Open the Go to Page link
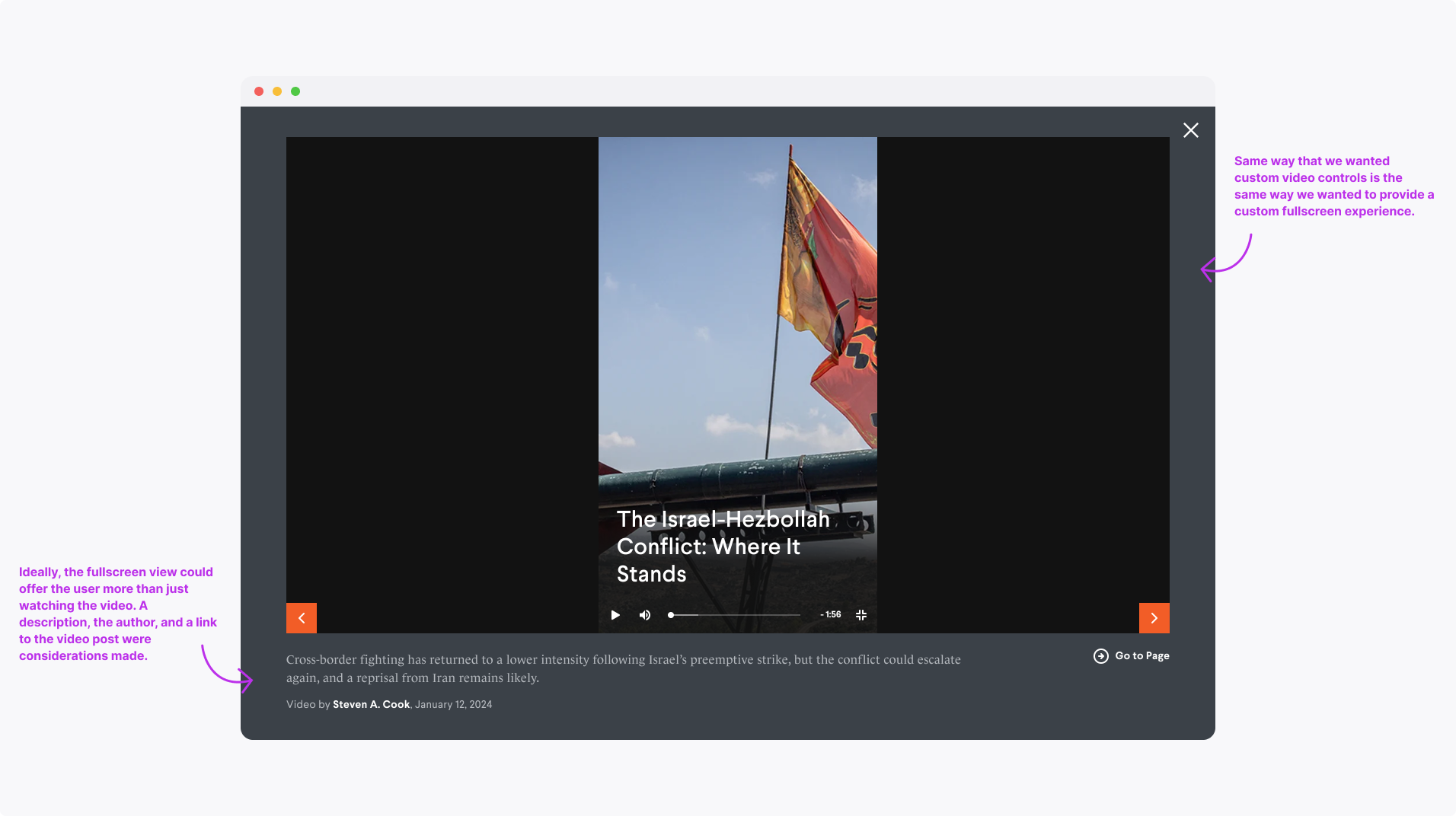Viewport: 1456px width, 816px height. coord(1132,656)
